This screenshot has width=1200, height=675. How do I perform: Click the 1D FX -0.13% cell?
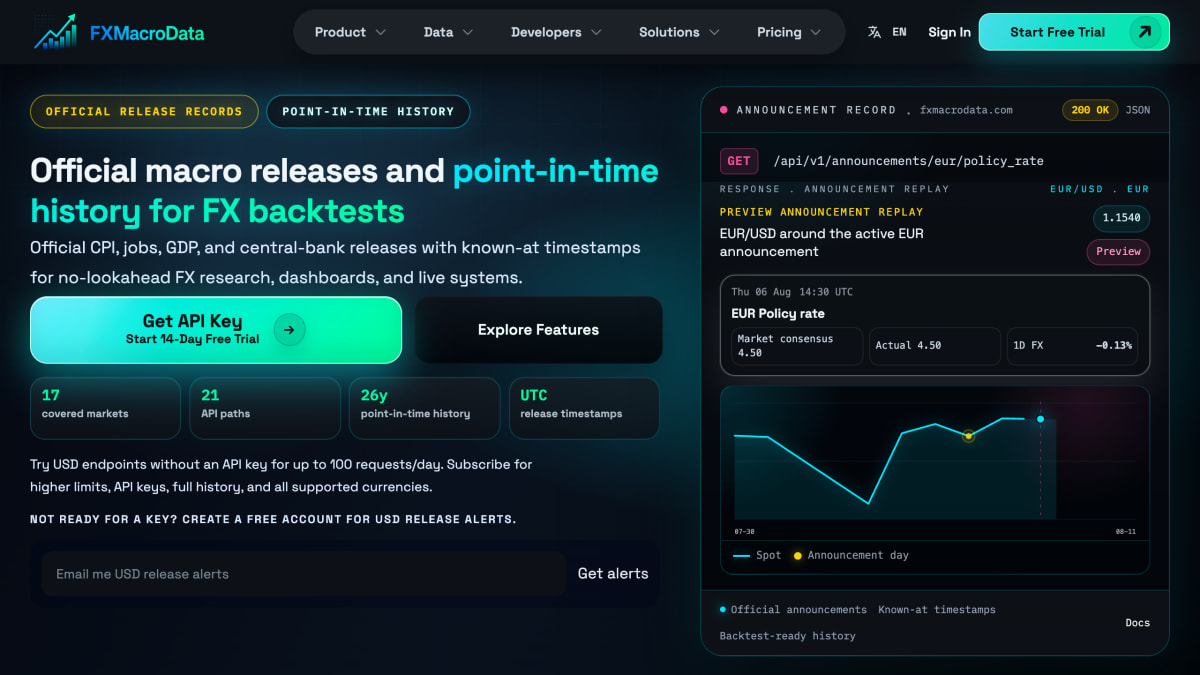click(1072, 346)
